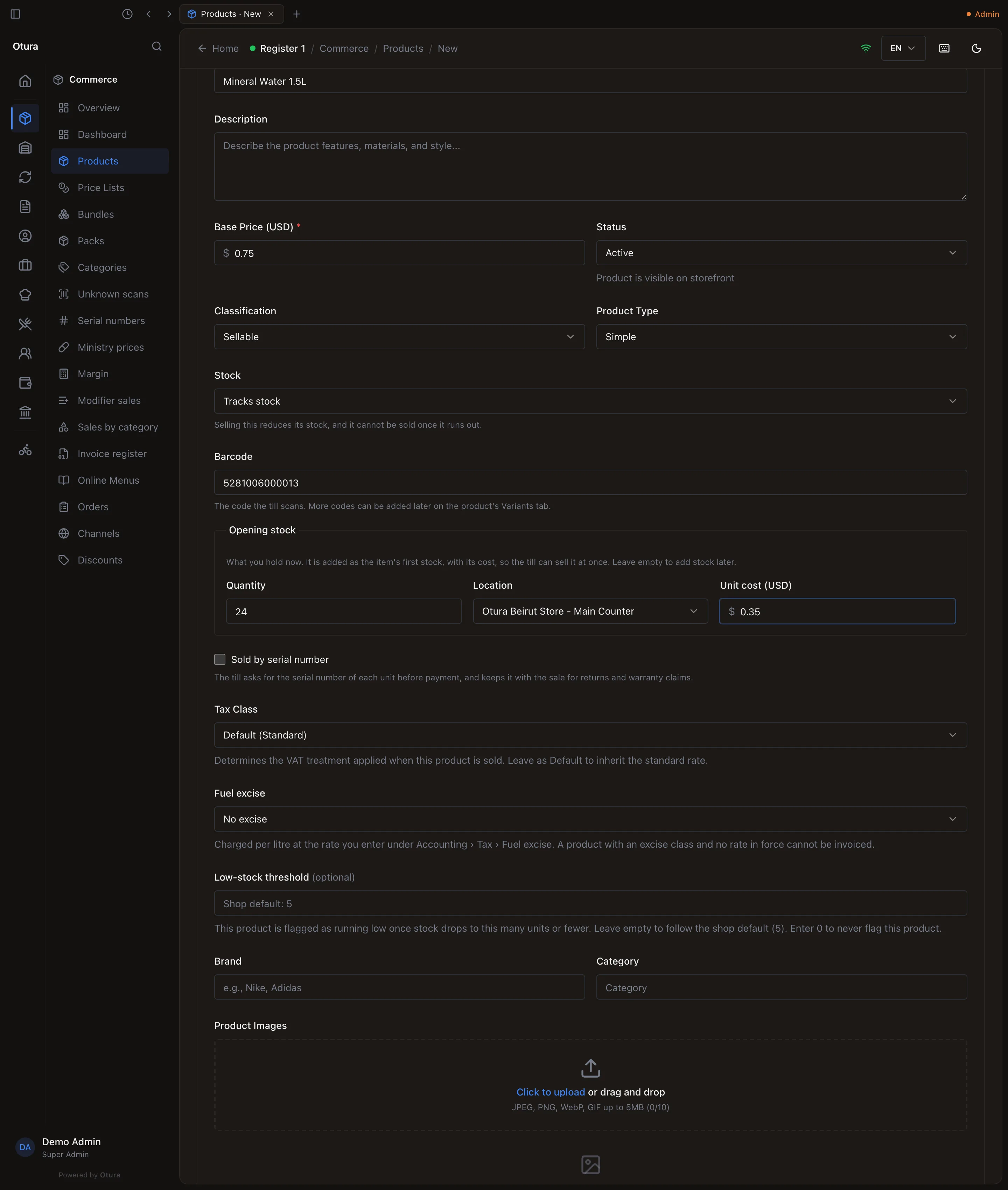Open Bundles in the Commerce menu

(x=110, y=214)
